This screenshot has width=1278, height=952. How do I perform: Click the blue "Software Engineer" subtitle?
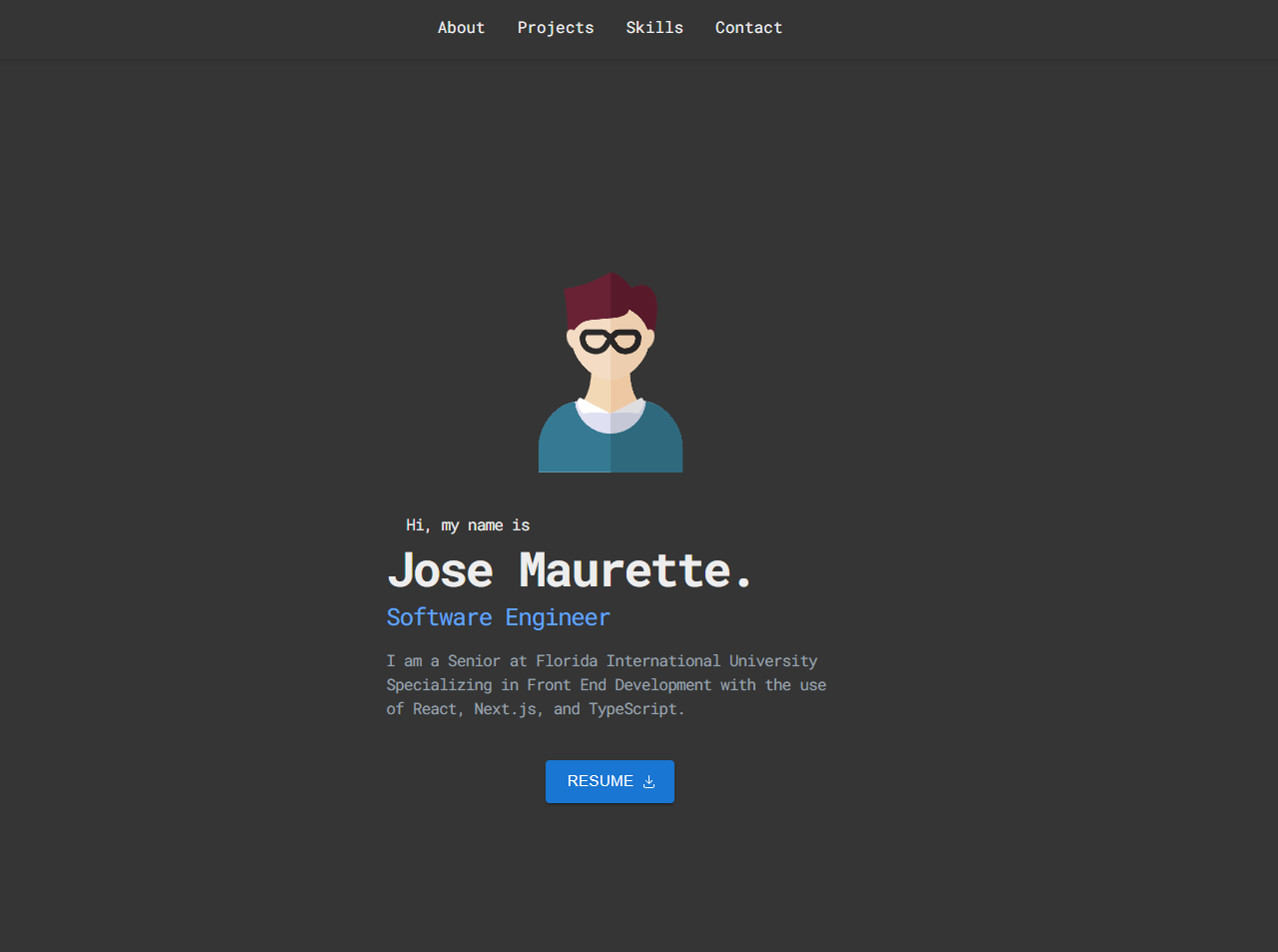(498, 617)
